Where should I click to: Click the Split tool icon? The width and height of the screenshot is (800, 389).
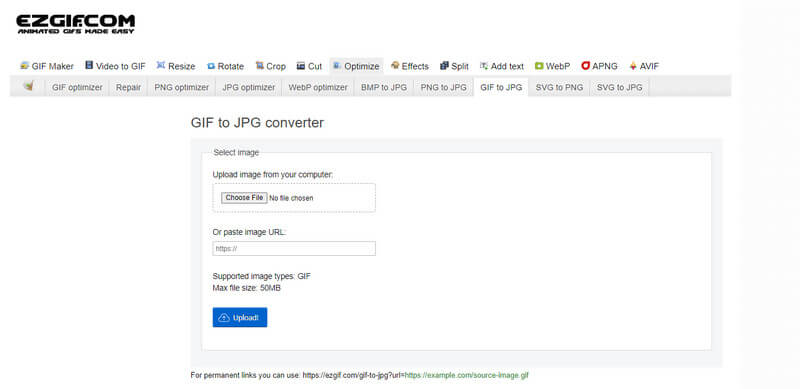[444, 65]
